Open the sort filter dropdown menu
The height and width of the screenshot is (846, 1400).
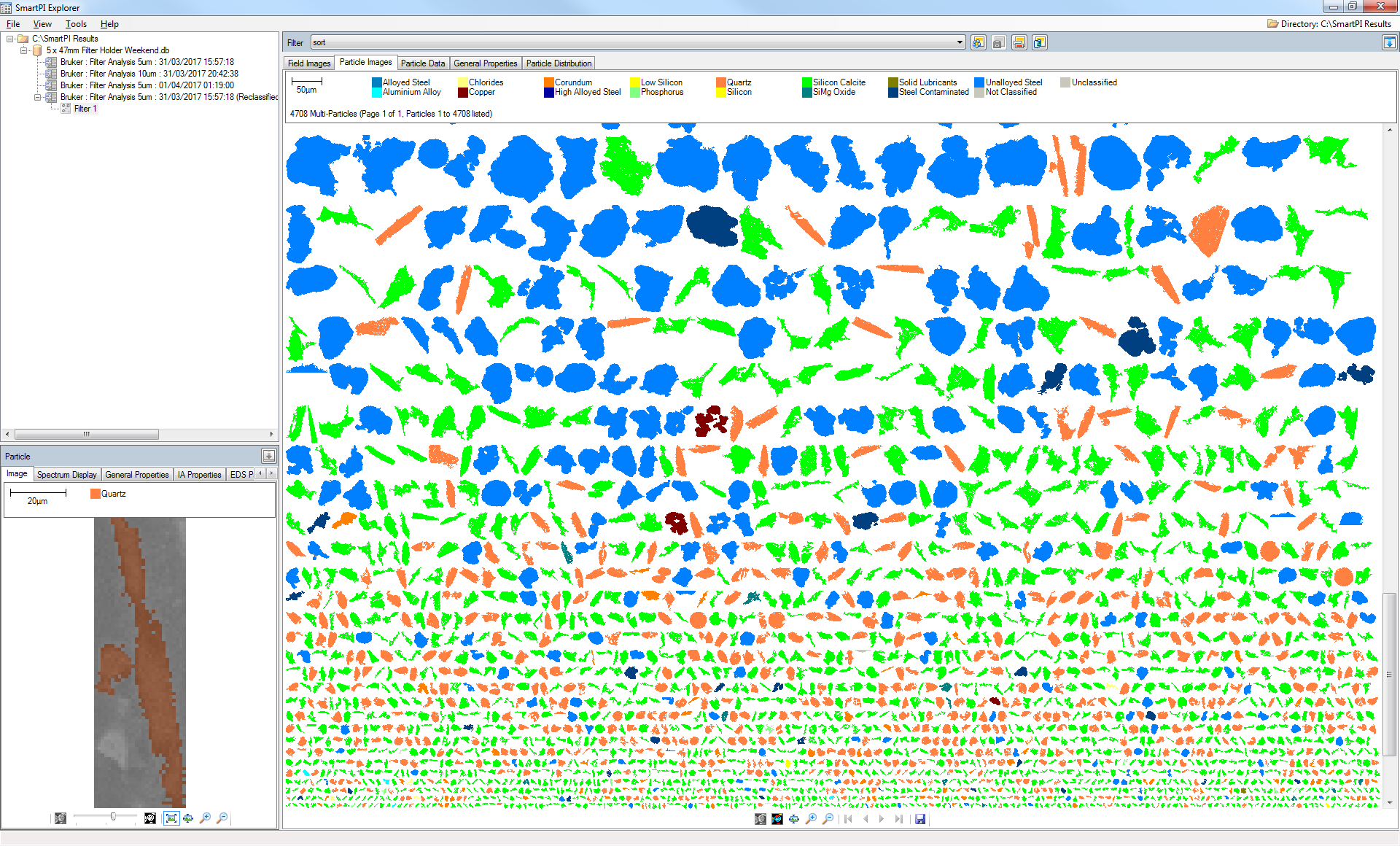(x=956, y=43)
